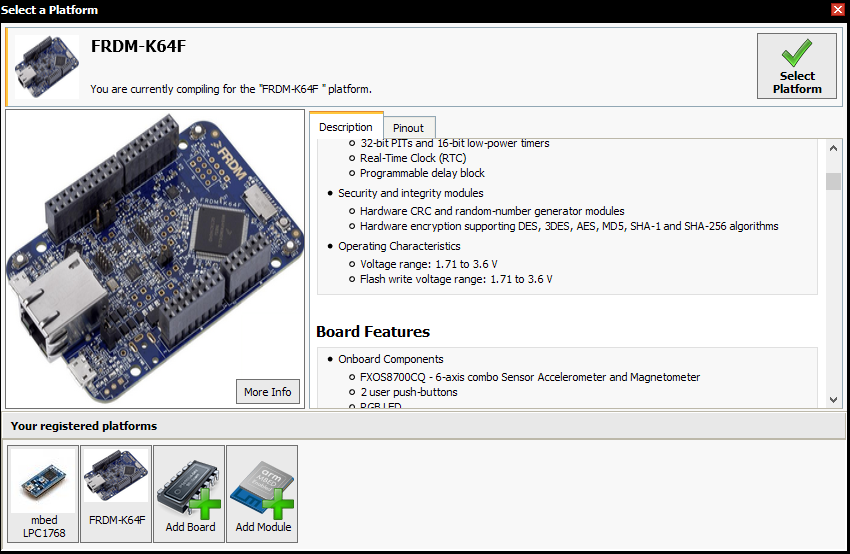Click the 'Flash write voltage range' line
Image resolution: width=850 pixels, height=554 pixels.
coord(456,279)
